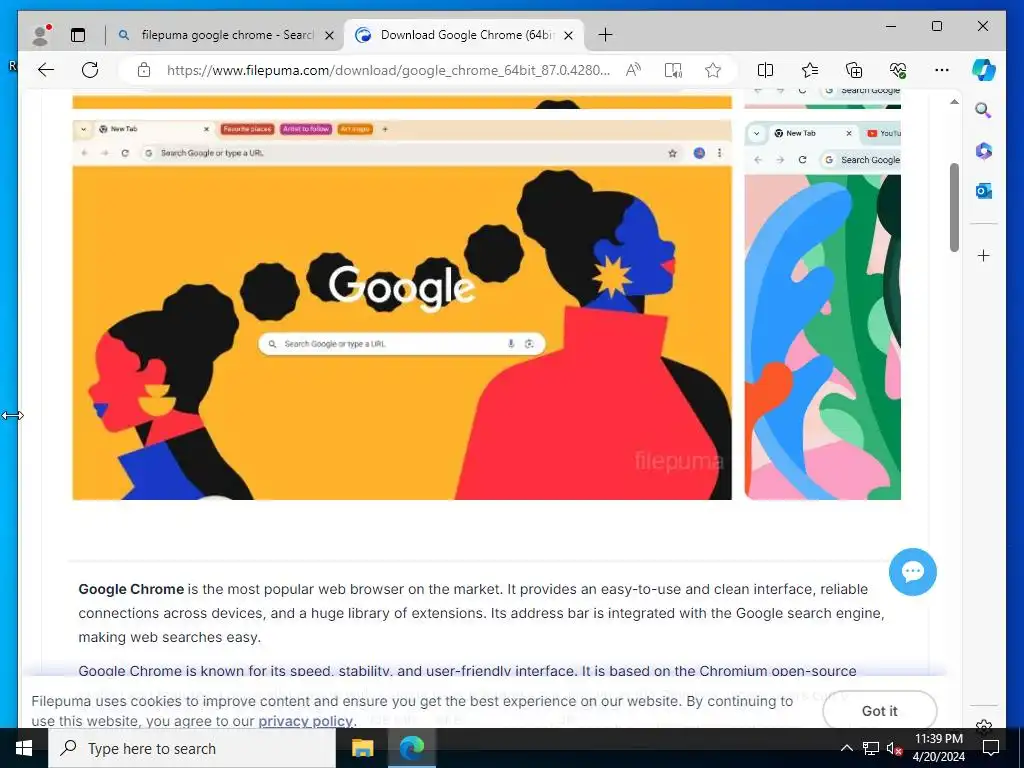Add this page to favorites
Image resolution: width=1024 pixels, height=768 pixels.
tap(713, 70)
